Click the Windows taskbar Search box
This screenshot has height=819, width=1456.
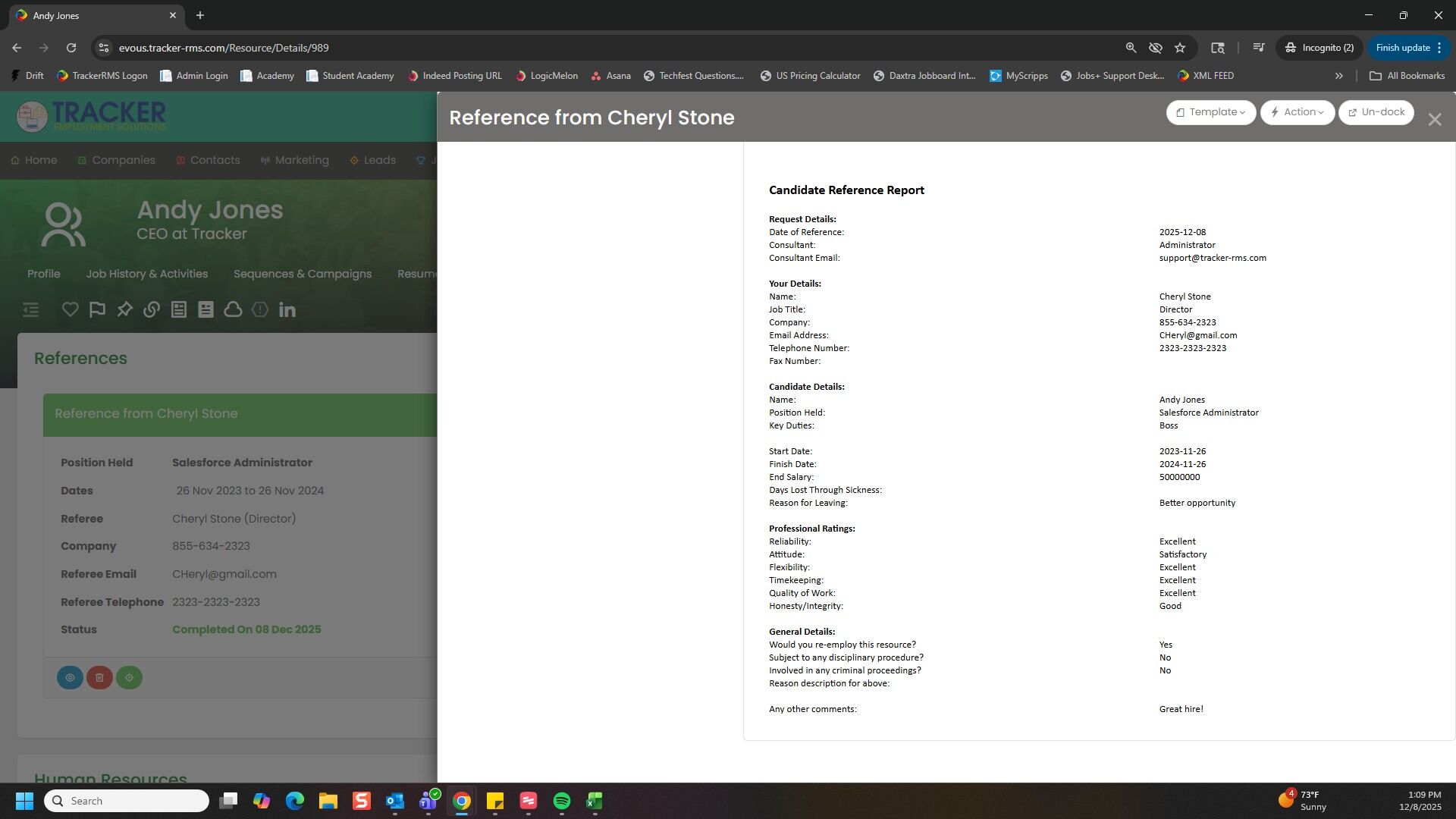[x=126, y=801]
